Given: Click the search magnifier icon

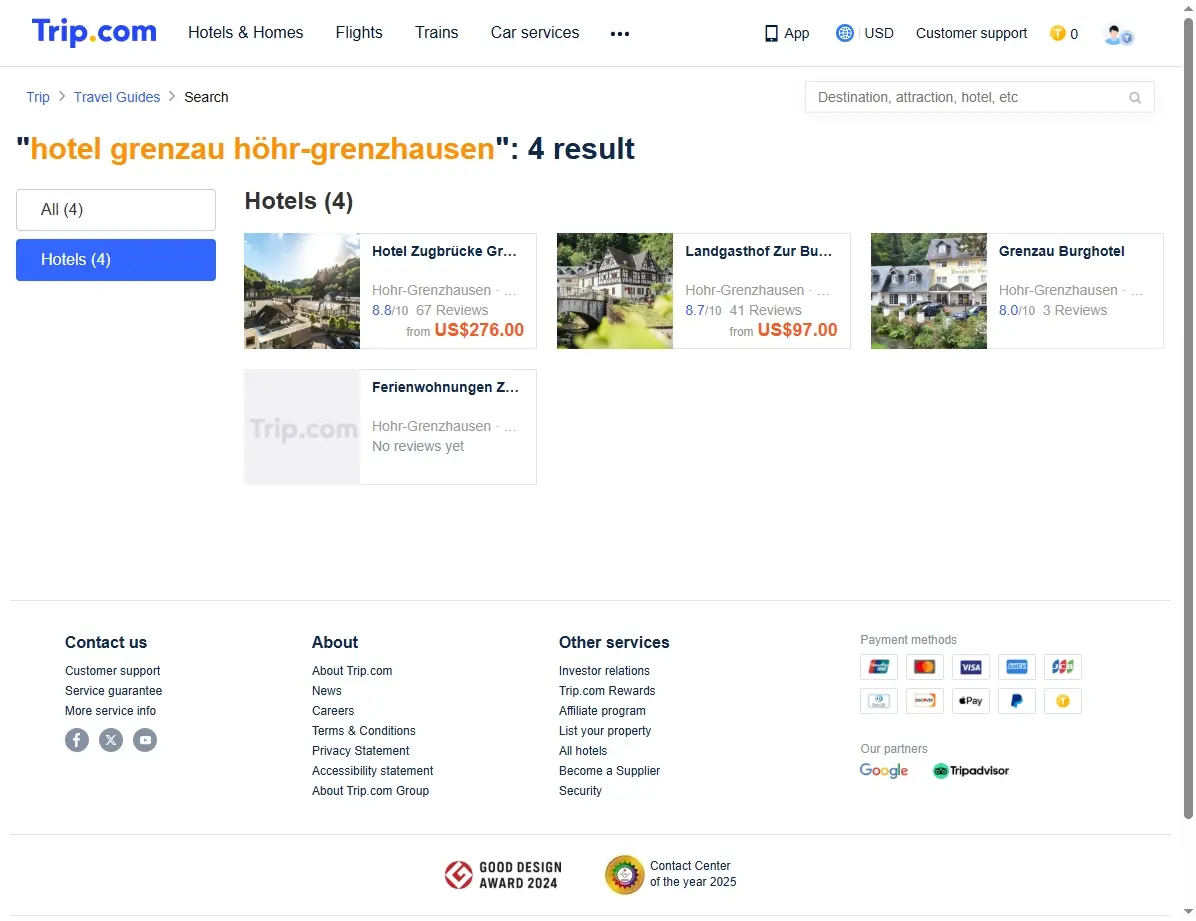Looking at the screenshot, I should point(1135,98).
